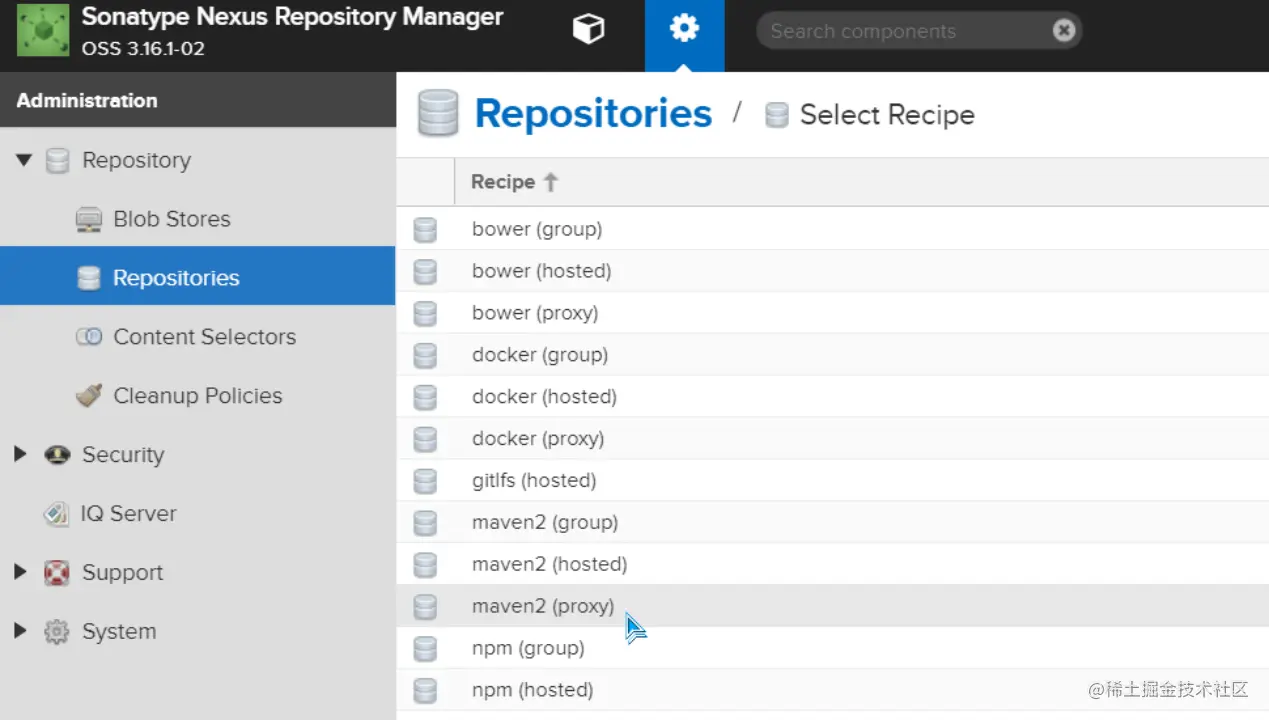Open the Browse cube icon
Screen dimensions: 1269x720
pos(588,30)
